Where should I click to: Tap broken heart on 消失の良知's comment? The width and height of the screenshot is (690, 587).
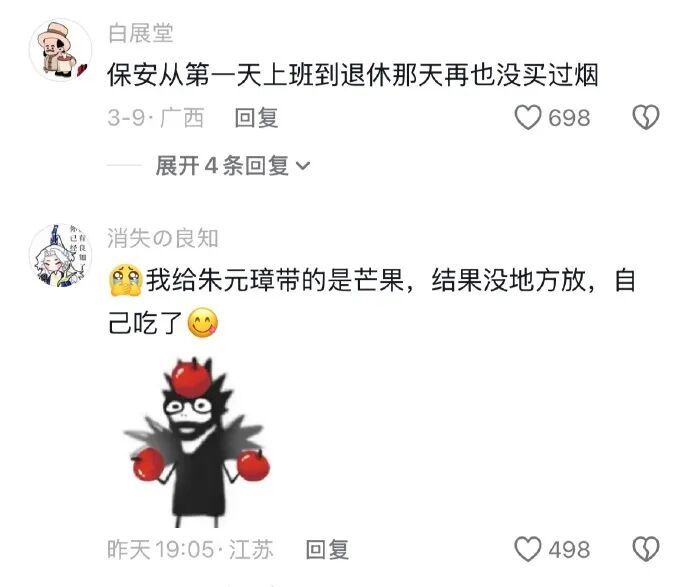click(646, 549)
